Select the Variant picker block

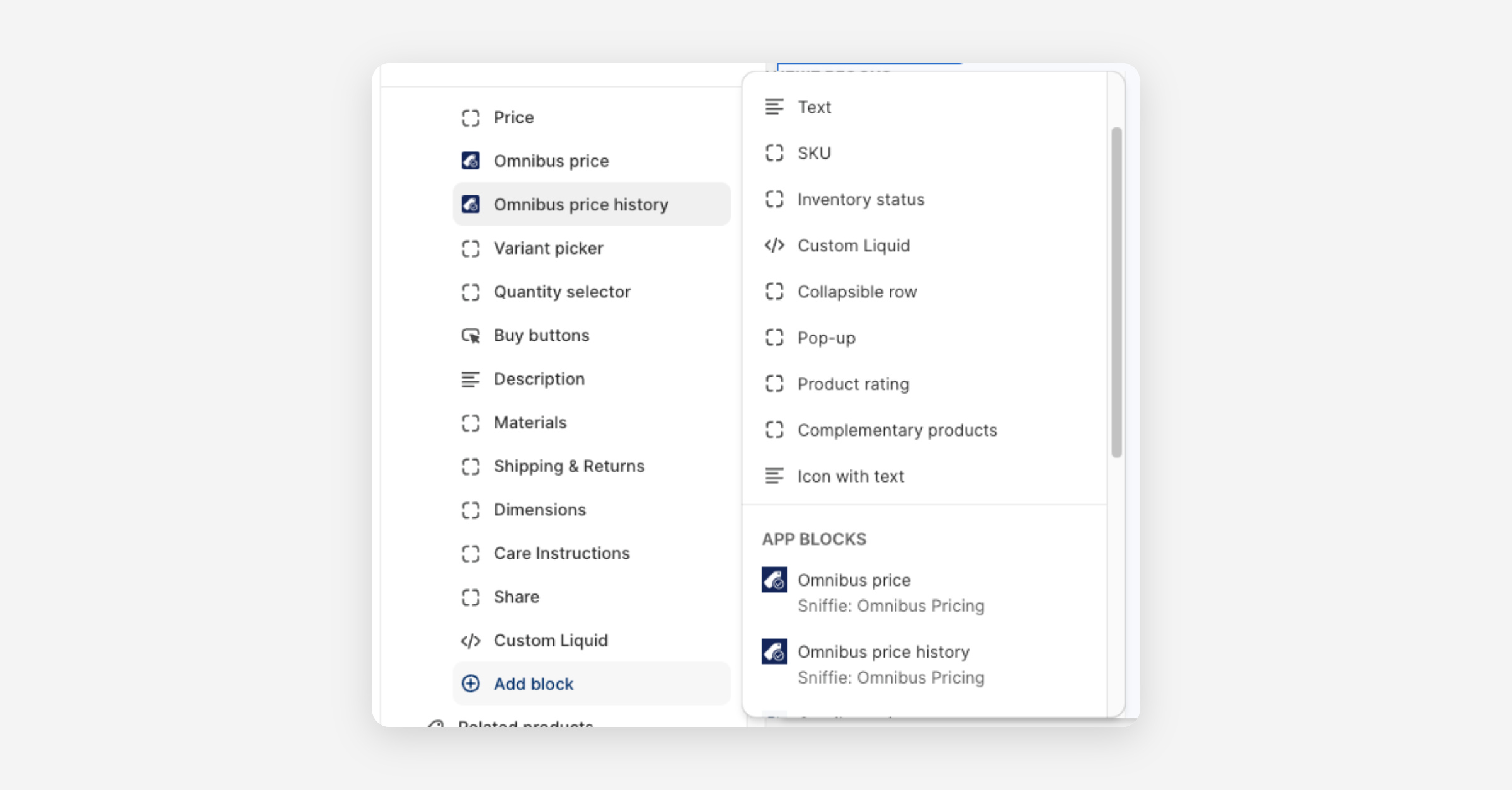(548, 248)
